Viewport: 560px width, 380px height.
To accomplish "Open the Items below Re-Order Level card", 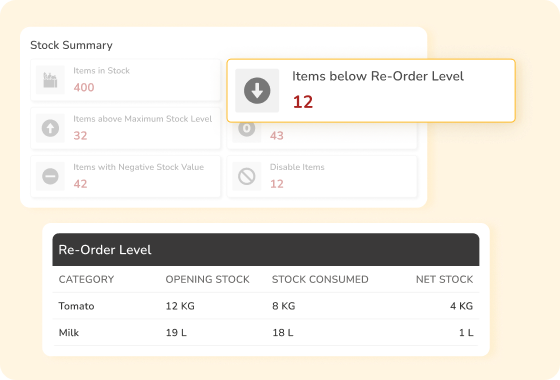I will [371, 91].
